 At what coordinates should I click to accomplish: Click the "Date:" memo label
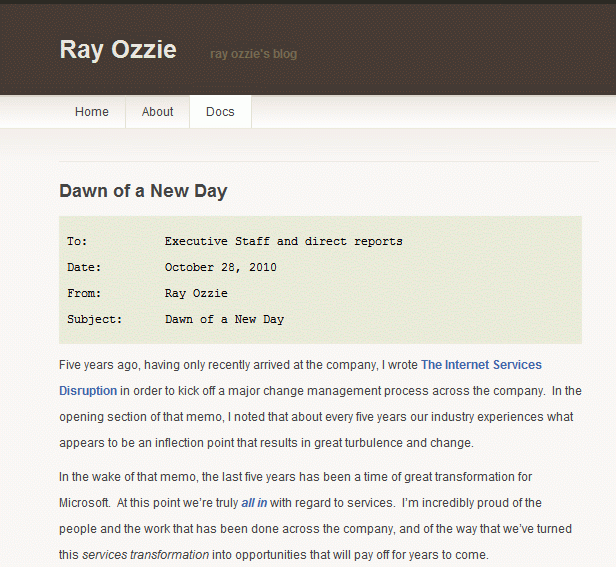click(x=84, y=268)
